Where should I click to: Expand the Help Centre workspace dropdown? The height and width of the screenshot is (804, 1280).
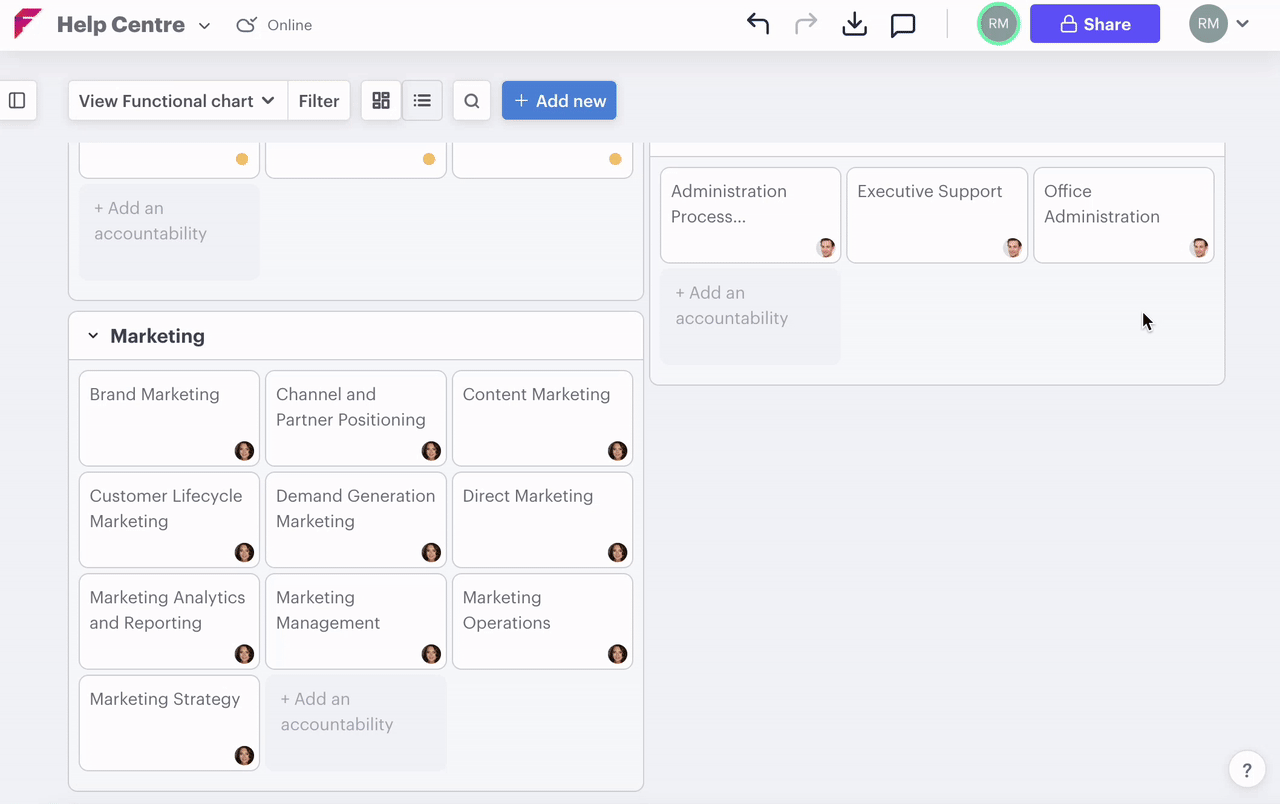pos(204,26)
